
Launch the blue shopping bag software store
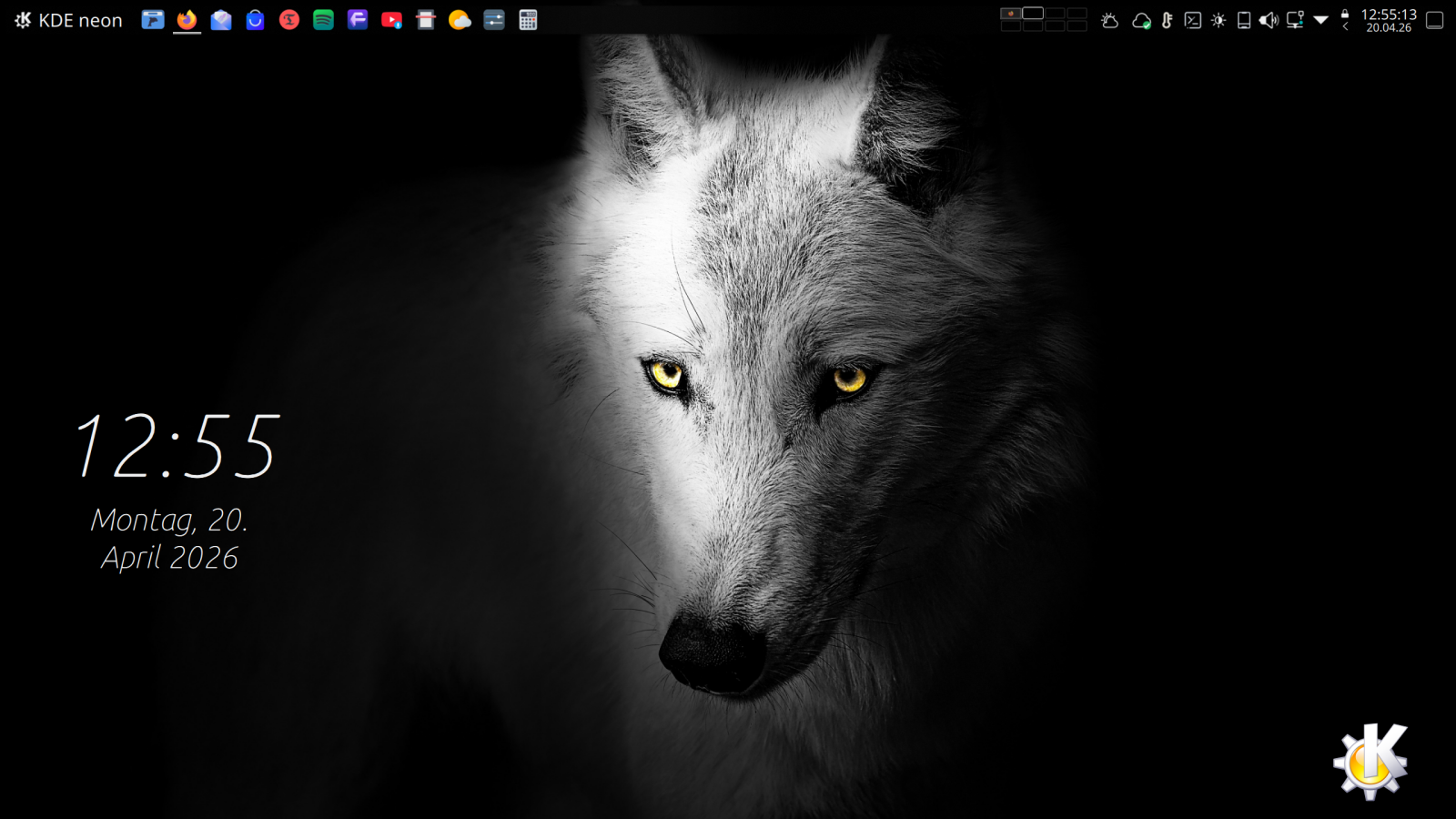point(255,20)
